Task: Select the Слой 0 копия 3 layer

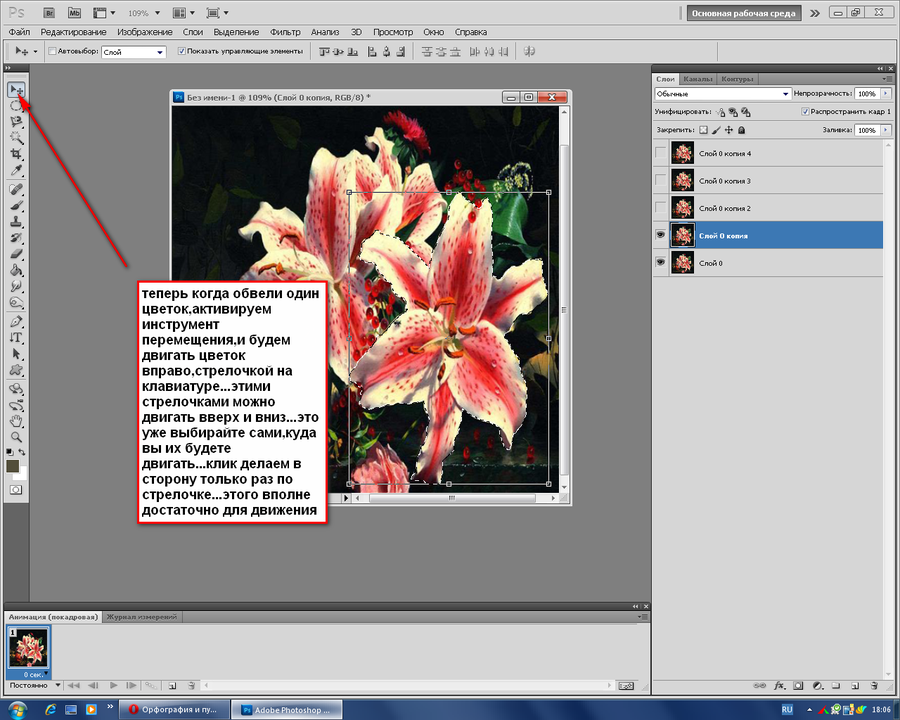Action: [769, 180]
